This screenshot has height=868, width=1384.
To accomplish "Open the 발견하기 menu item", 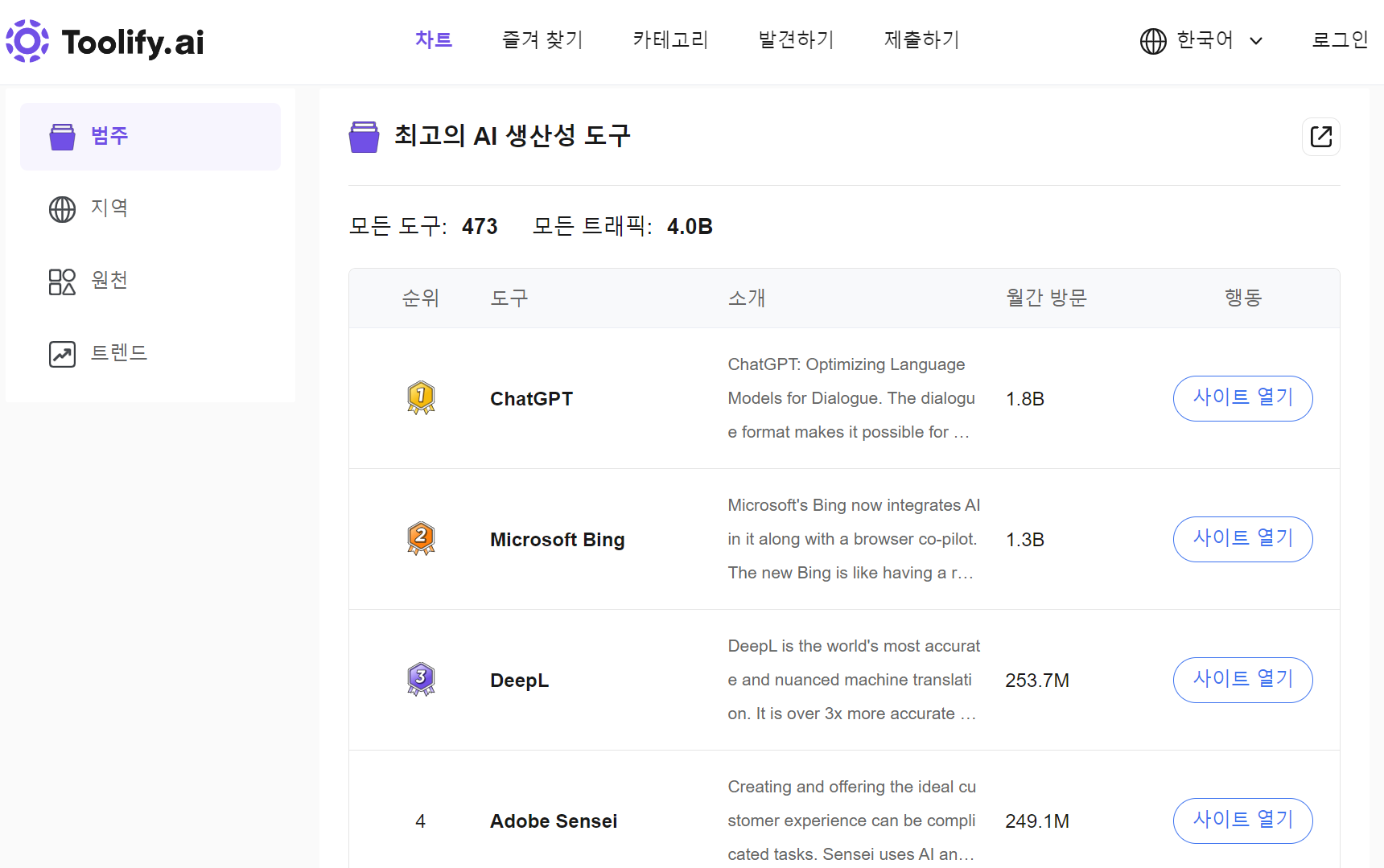I will (x=796, y=39).
